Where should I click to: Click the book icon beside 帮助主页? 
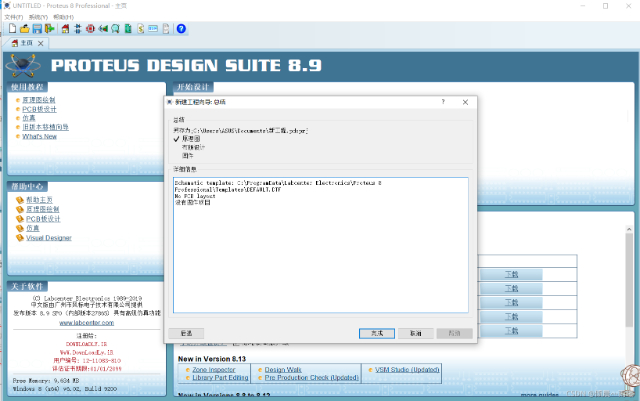(20, 200)
